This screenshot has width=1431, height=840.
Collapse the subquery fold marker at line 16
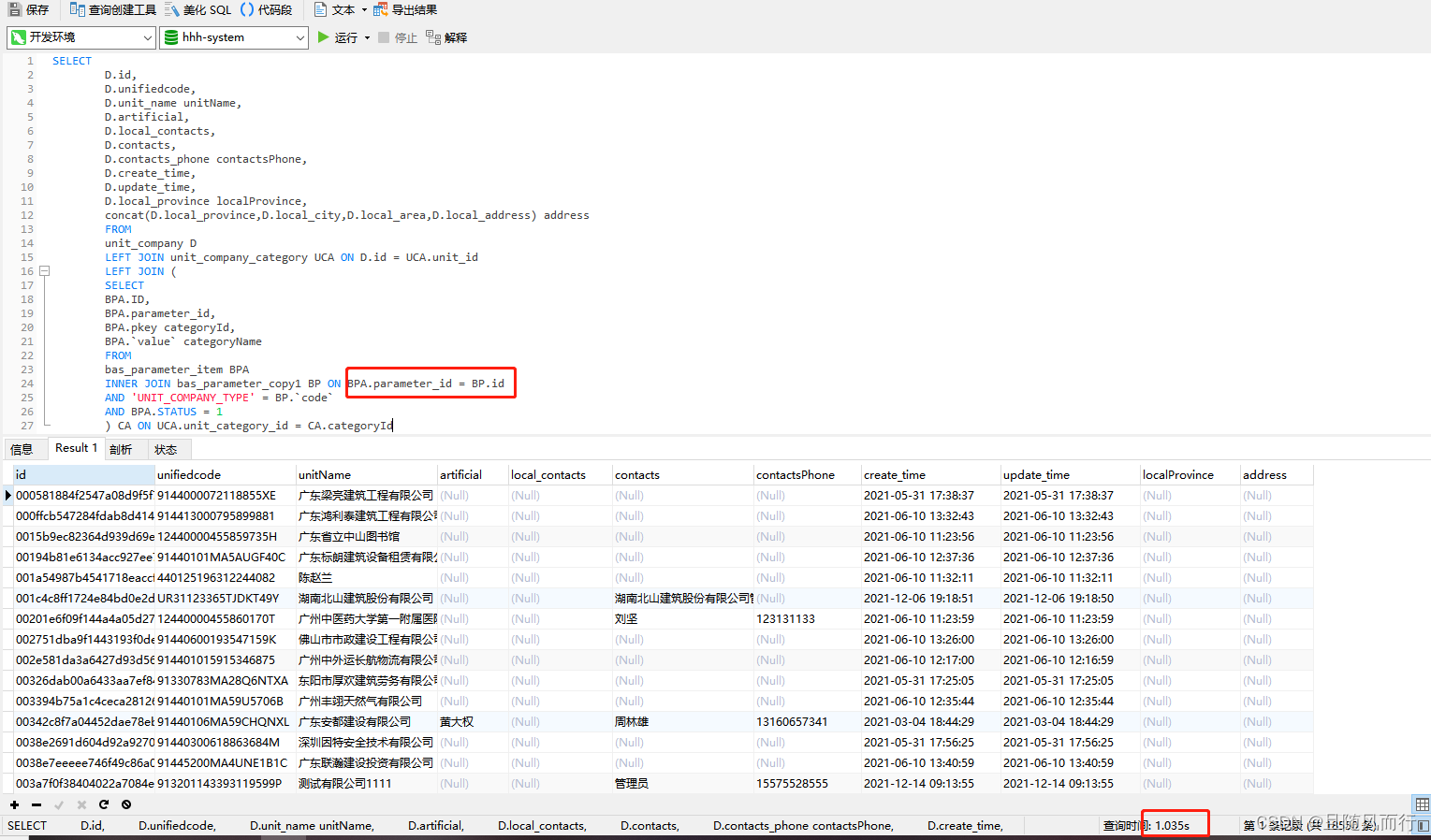44,271
